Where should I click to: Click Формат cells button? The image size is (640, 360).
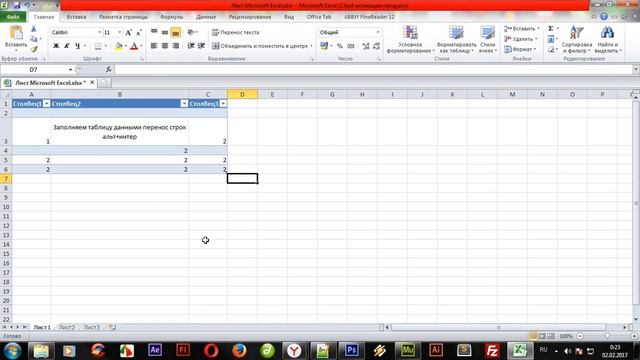(520, 49)
